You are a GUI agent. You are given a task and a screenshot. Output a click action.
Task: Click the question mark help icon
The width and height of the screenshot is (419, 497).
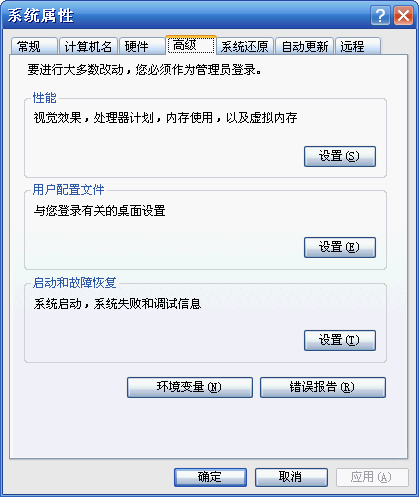tap(380, 16)
